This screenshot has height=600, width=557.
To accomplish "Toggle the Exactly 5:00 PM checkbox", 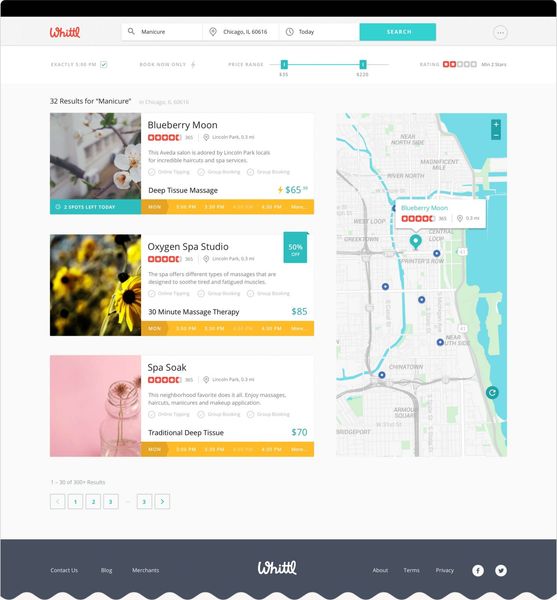I will coord(104,64).
